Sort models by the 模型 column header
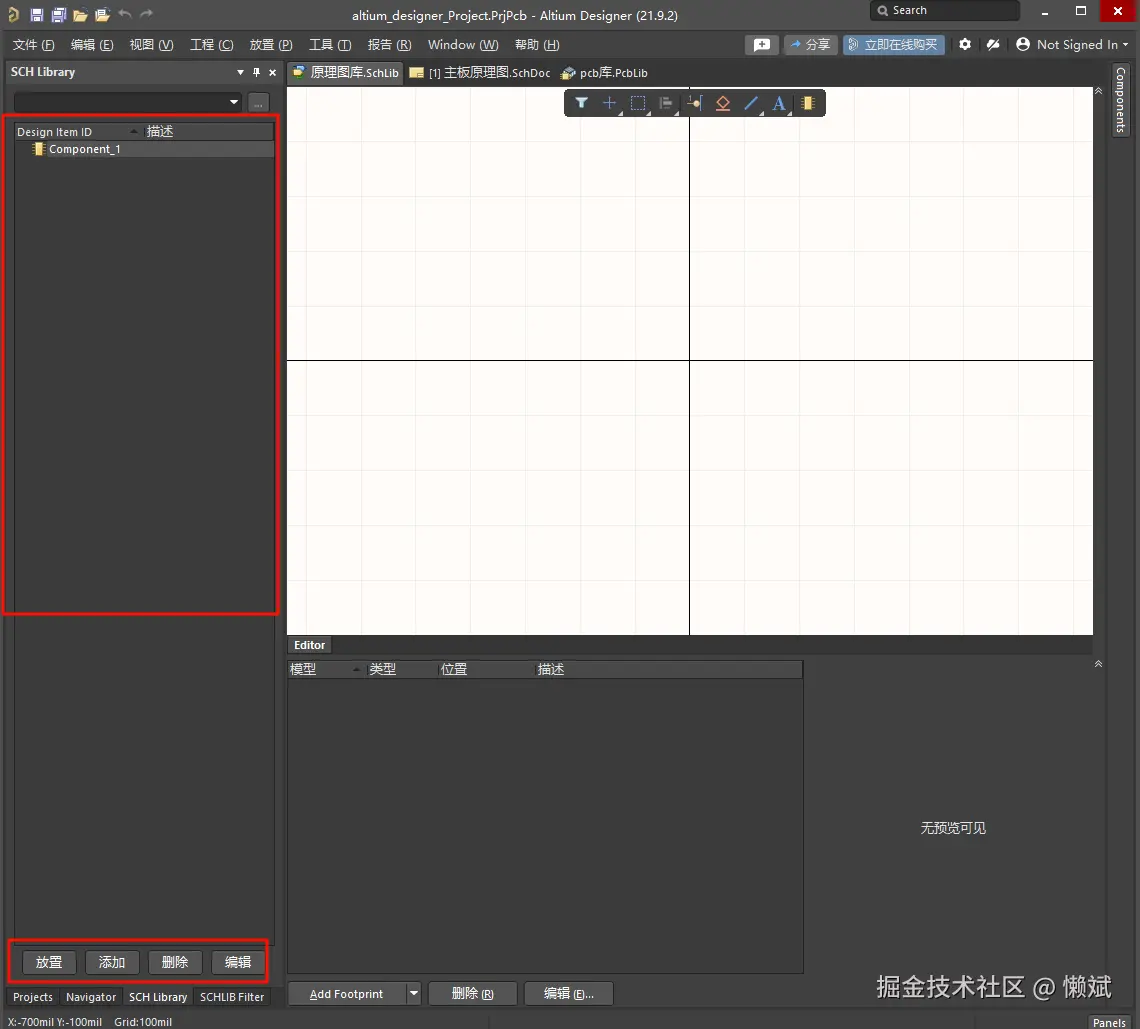The image size is (1140, 1029). pyautogui.click(x=326, y=669)
